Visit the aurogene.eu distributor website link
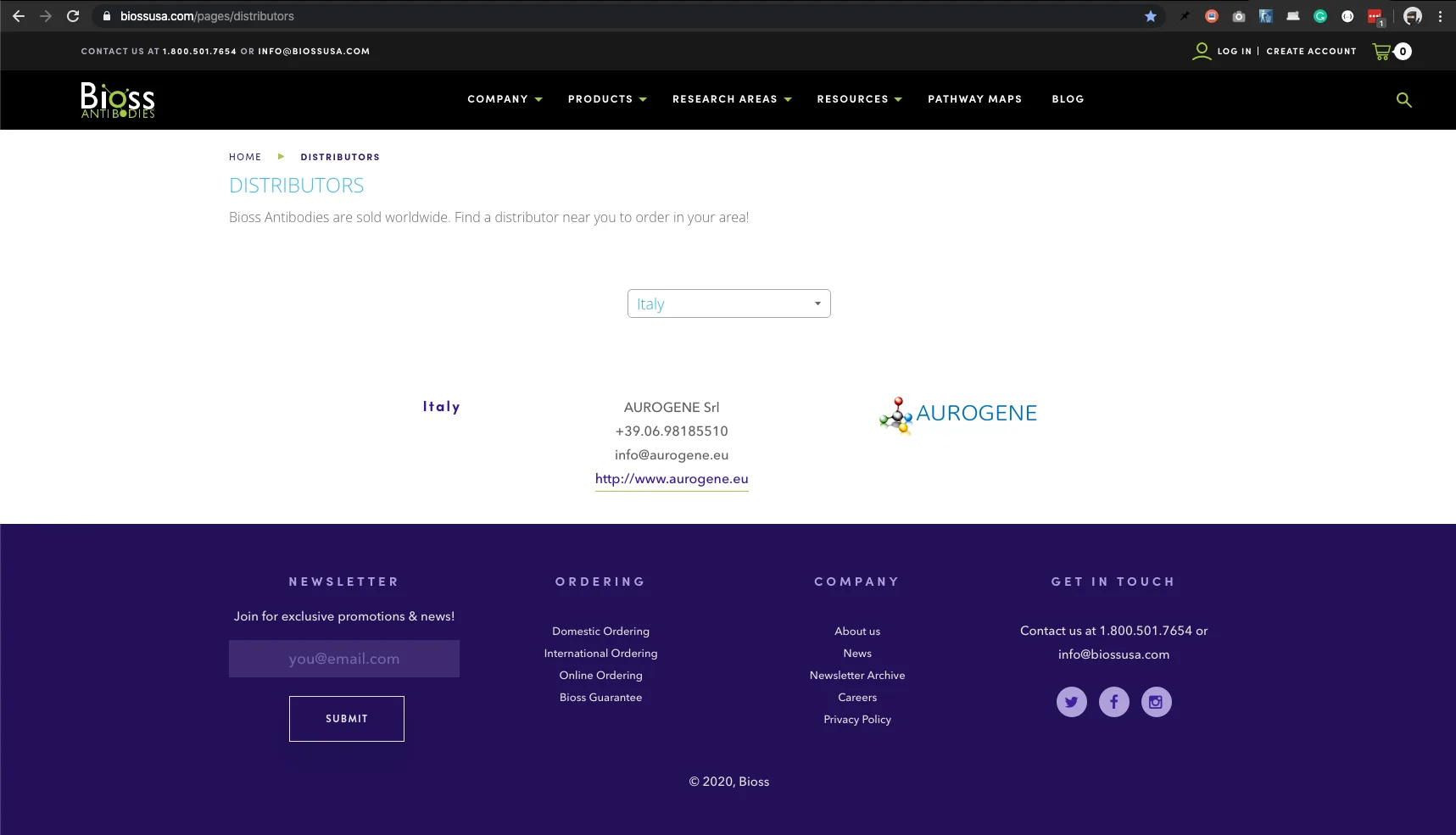This screenshot has width=1456, height=835. [671, 479]
